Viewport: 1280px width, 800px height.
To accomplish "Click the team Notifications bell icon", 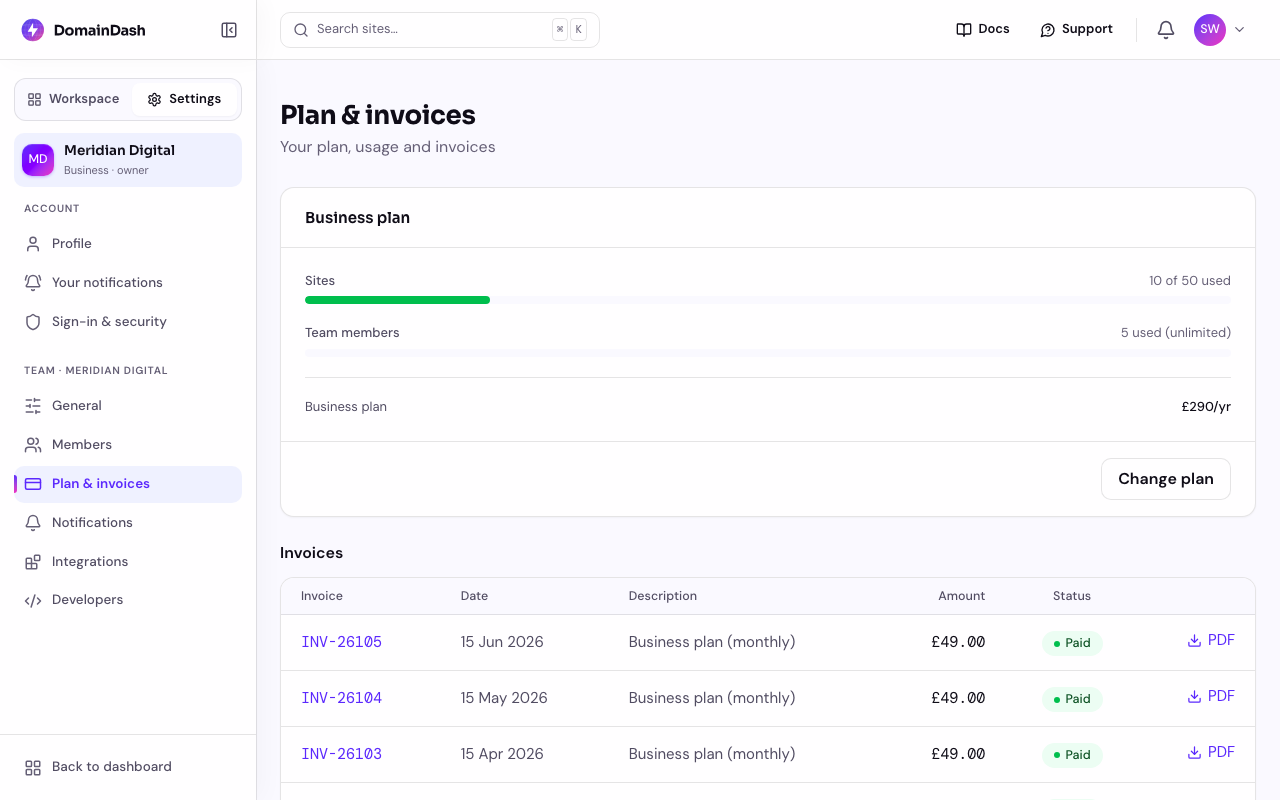I will click(33, 523).
